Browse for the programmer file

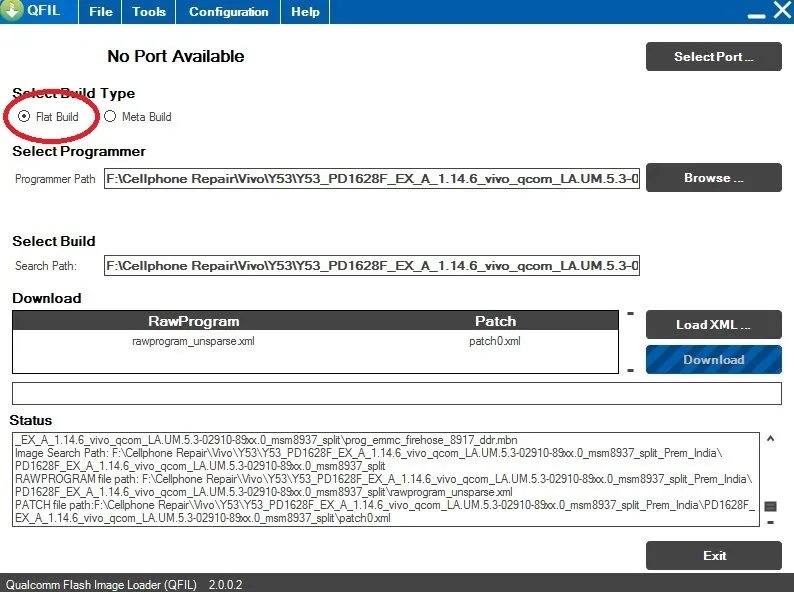click(x=713, y=178)
